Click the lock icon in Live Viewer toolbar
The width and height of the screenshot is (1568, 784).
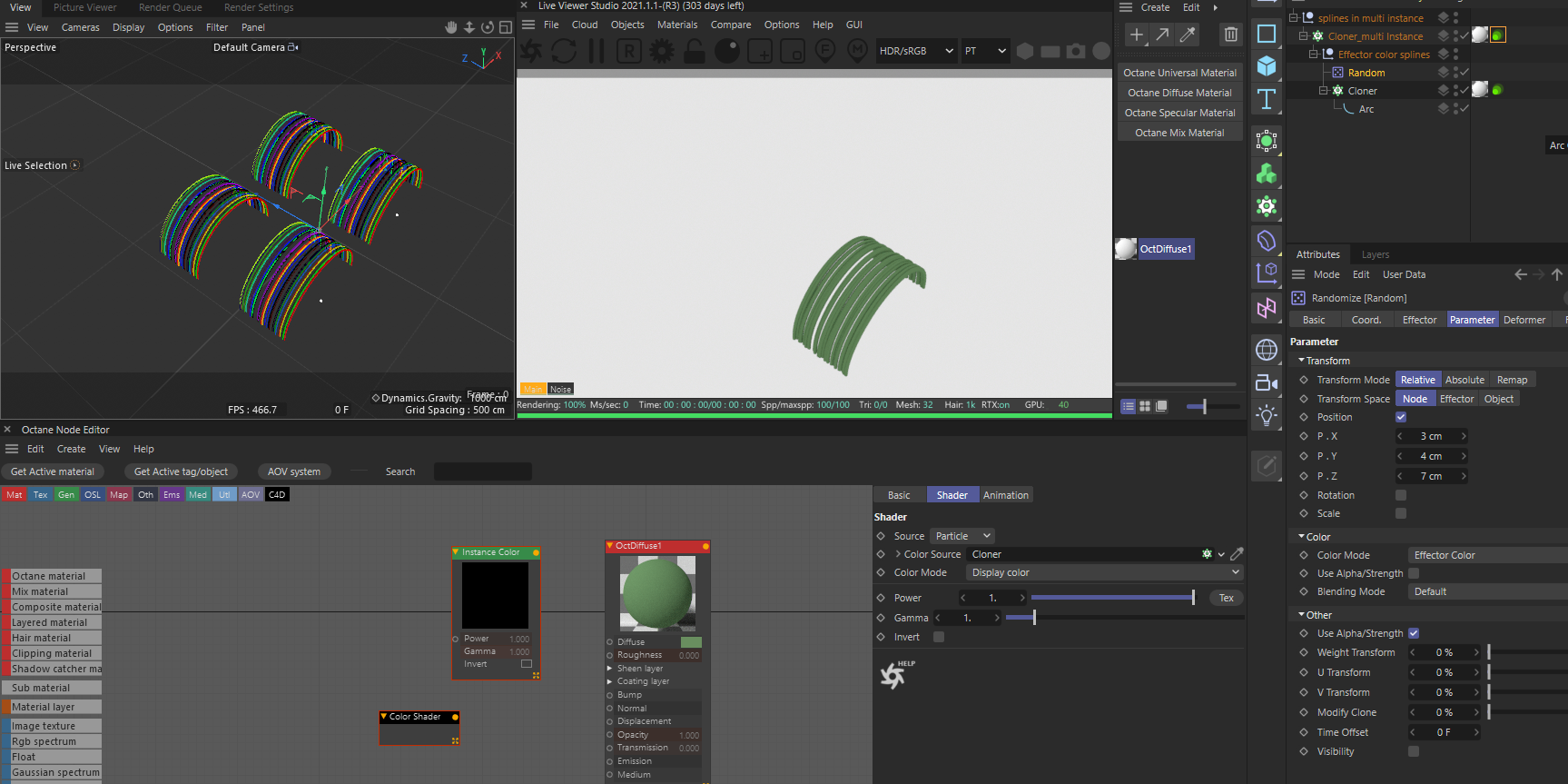695,51
